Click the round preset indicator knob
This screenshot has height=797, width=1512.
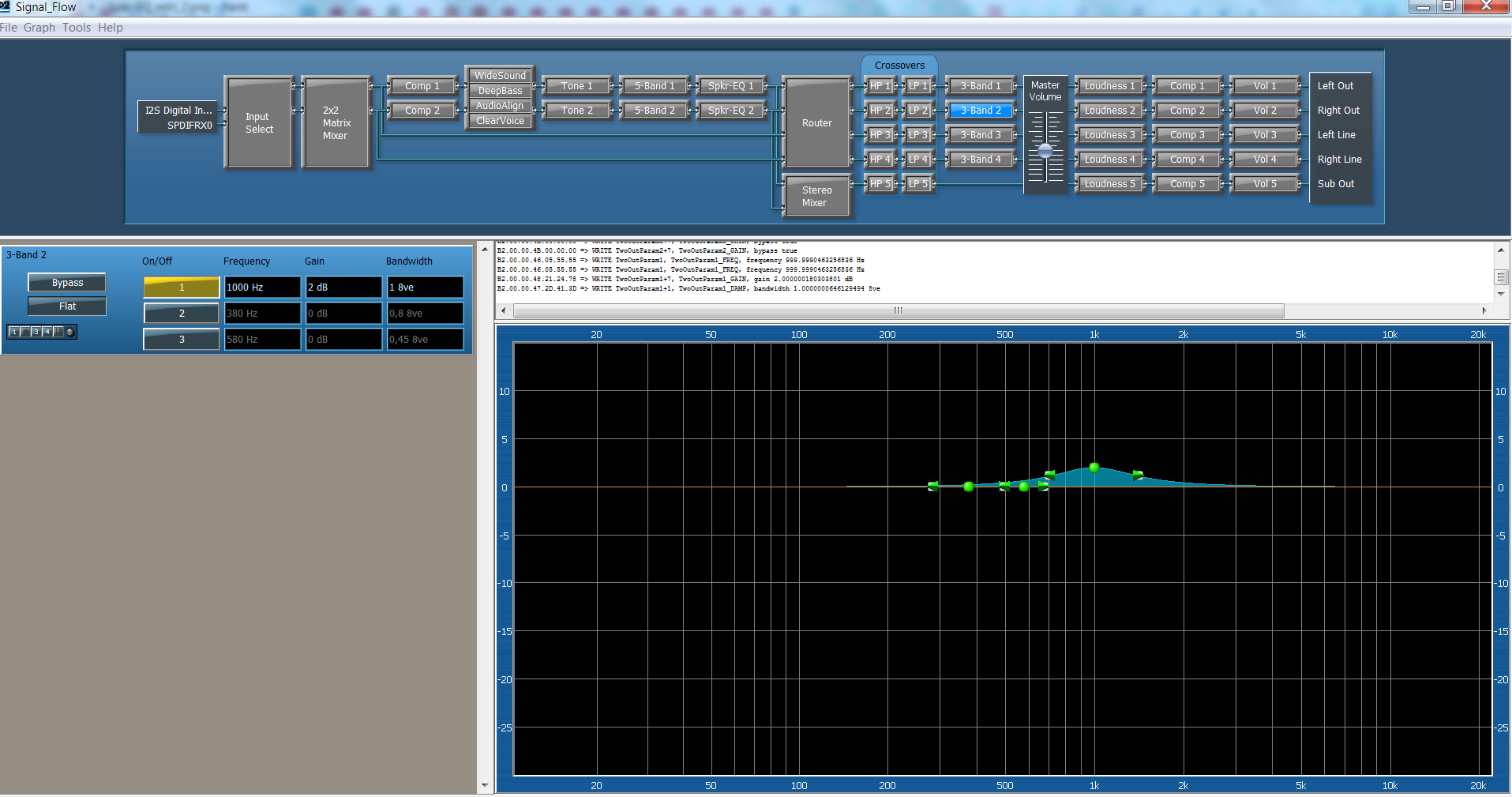click(x=70, y=332)
